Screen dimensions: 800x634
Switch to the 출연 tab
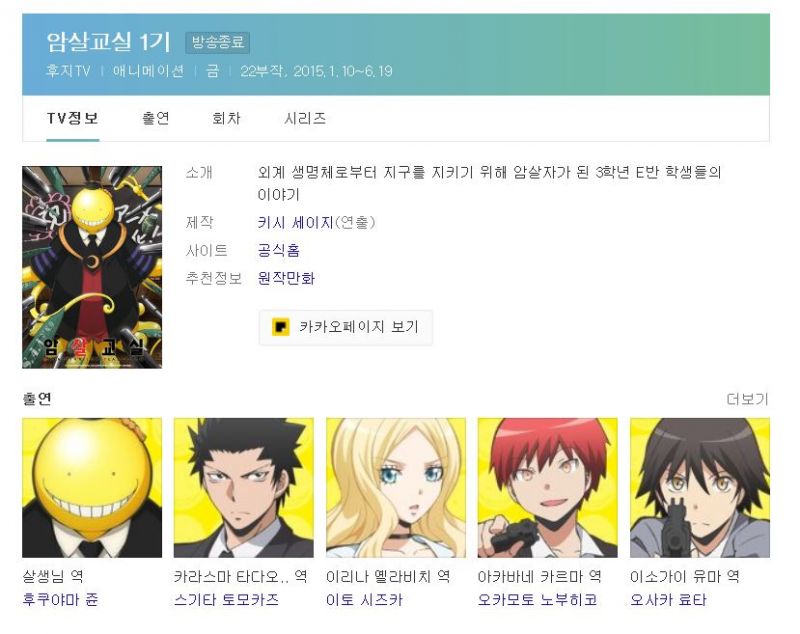(x=156, y=118)
